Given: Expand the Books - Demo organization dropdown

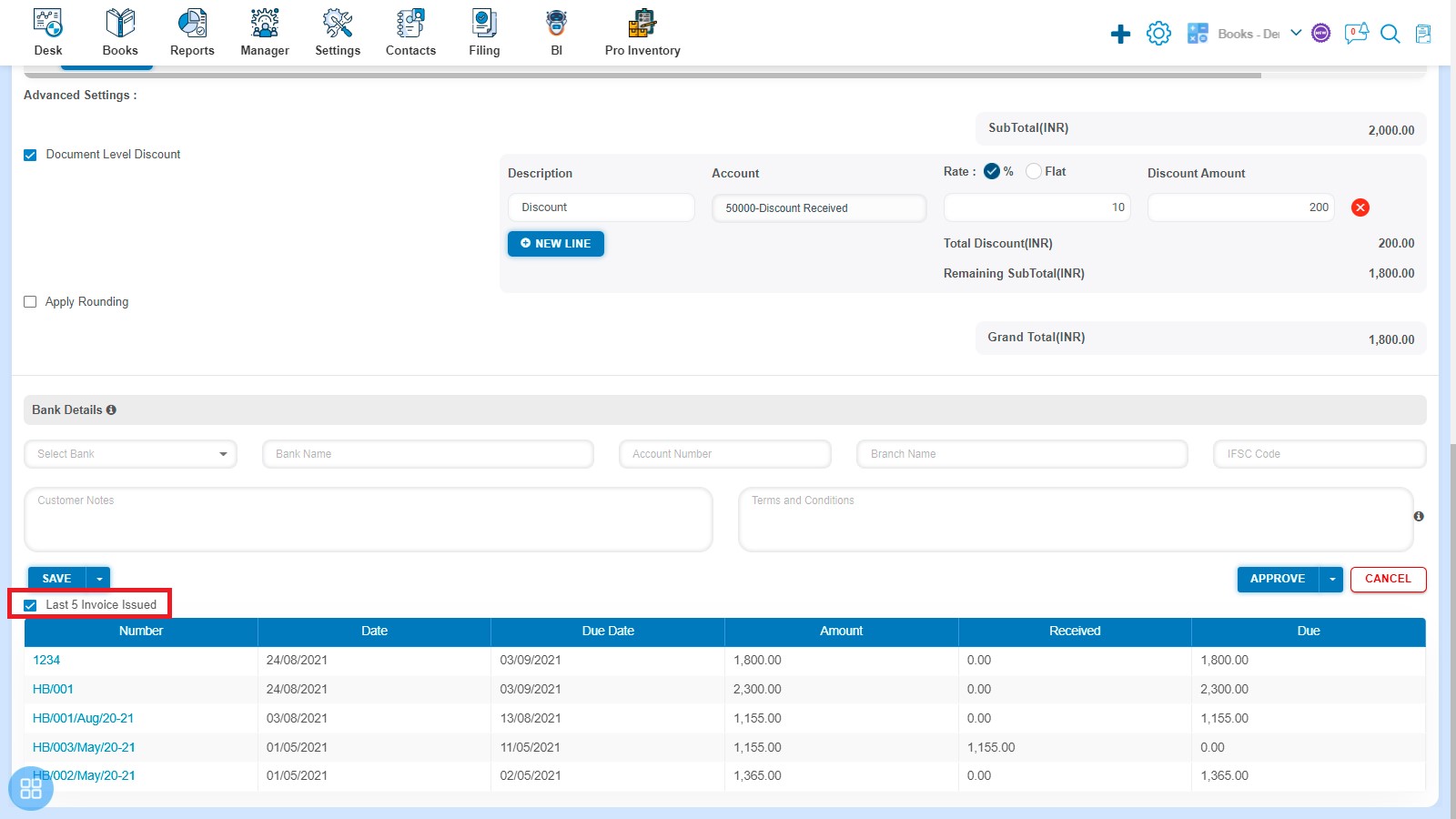Looking at the screenshot, I should (x=1296, y=33).
